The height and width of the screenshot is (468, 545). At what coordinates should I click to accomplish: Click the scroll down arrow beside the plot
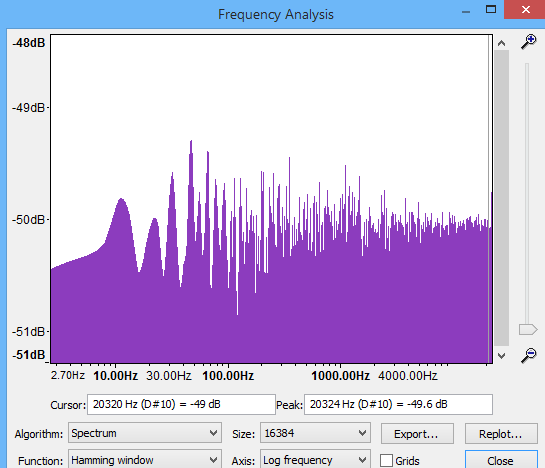(501, 355)
